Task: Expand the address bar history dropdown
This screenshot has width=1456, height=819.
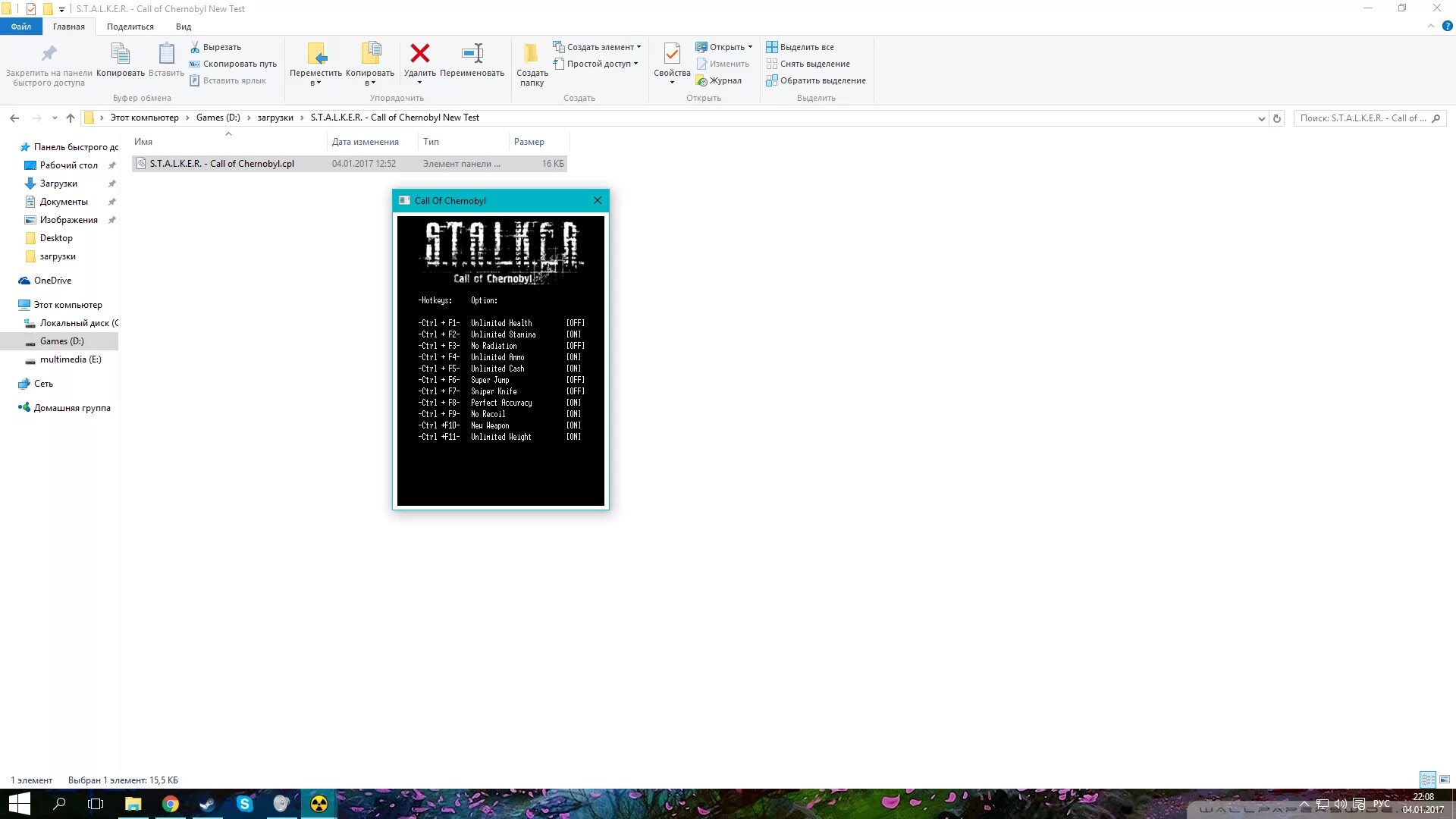Action: tap(1262, 118)
